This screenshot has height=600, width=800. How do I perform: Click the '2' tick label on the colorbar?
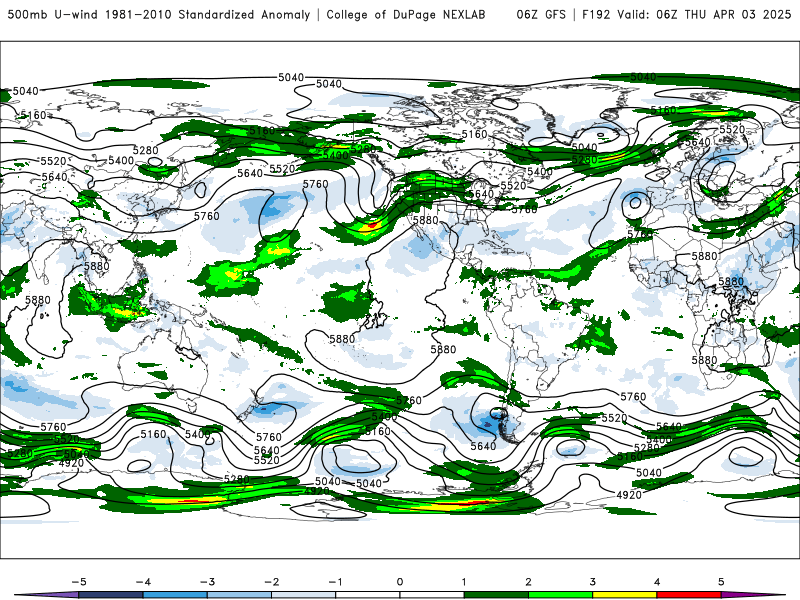528,582
